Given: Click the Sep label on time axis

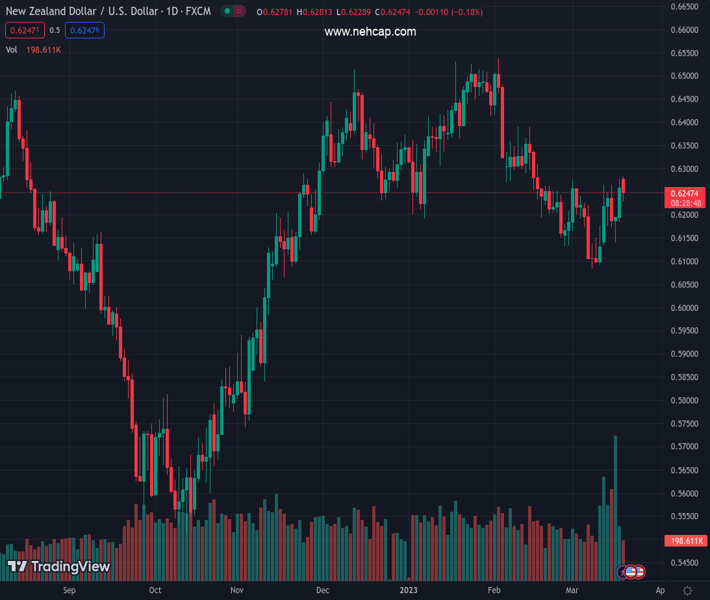Looking at the screenshot, I should 69,591.
